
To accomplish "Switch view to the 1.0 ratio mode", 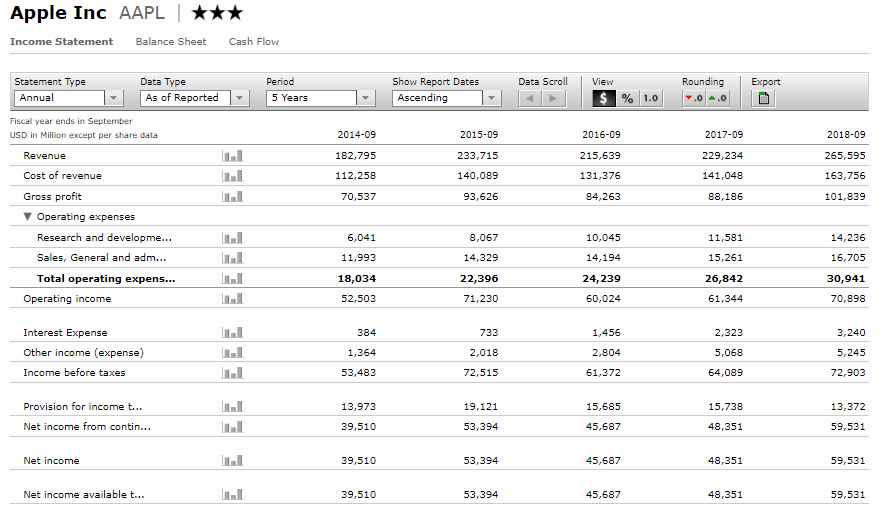I will 651,98.
